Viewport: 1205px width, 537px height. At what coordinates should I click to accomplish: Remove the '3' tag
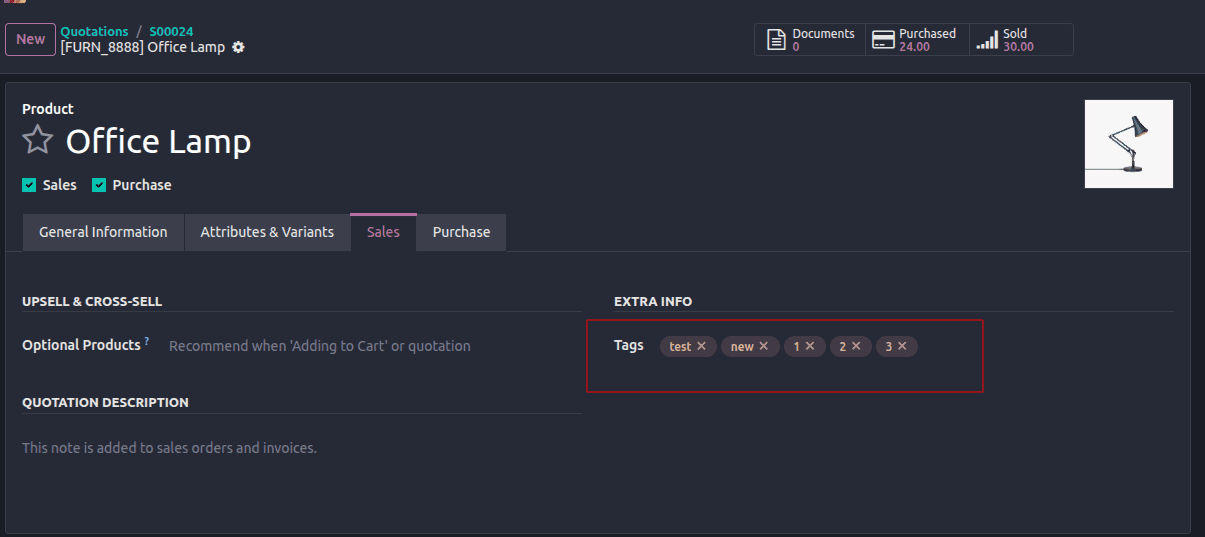click(x=902, y=346)
